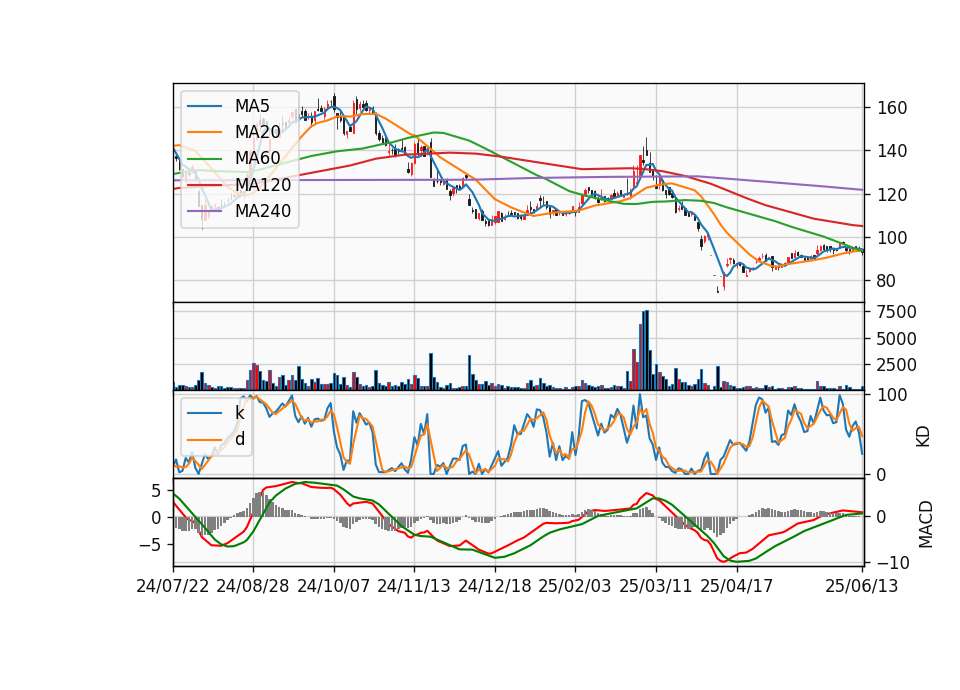Click the MA120 legend label
Viewport: 960px width, 690px height.
(x=263, y=185)
